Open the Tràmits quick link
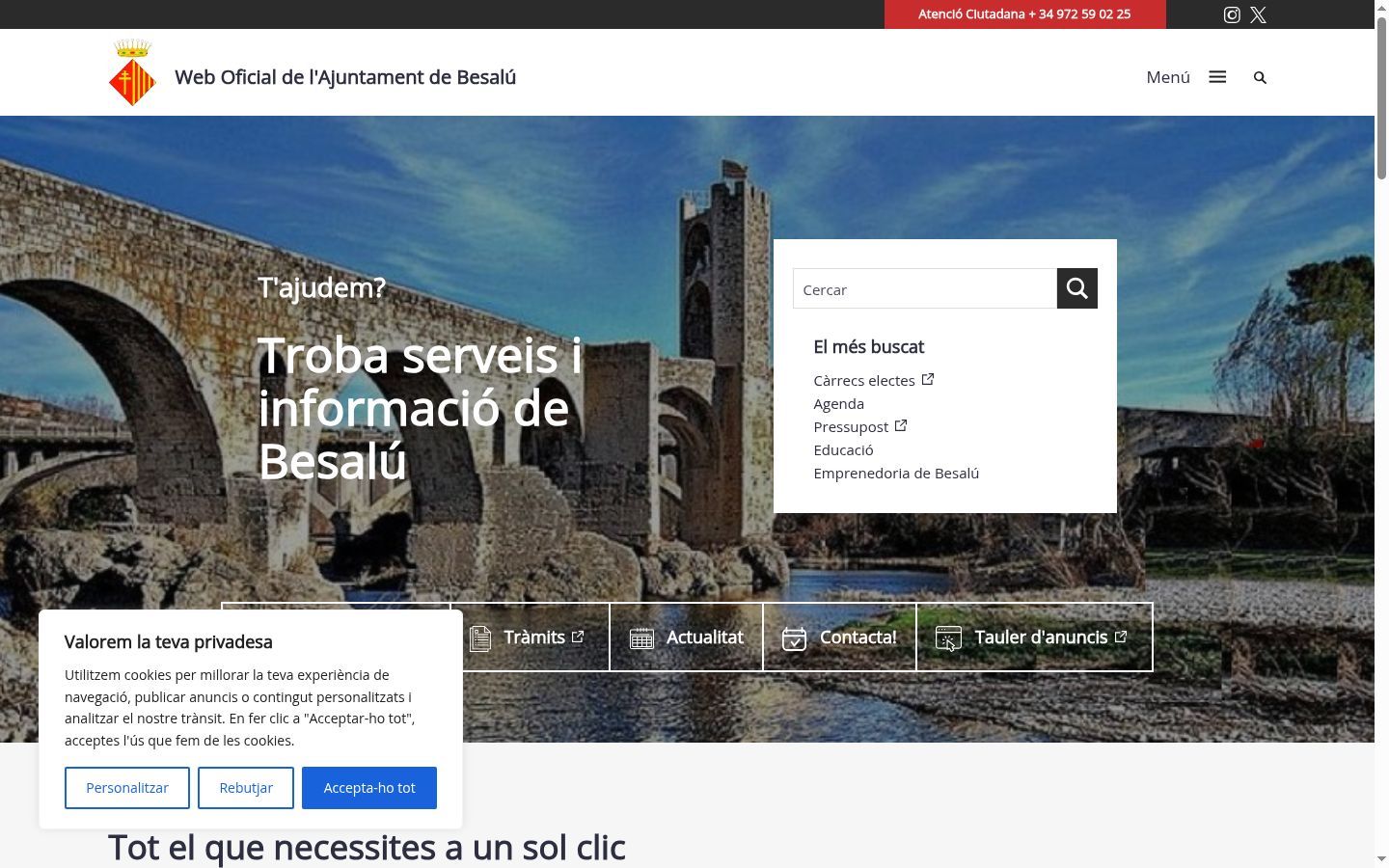This screenshot has width=1389, height=868. pos(531,637)
